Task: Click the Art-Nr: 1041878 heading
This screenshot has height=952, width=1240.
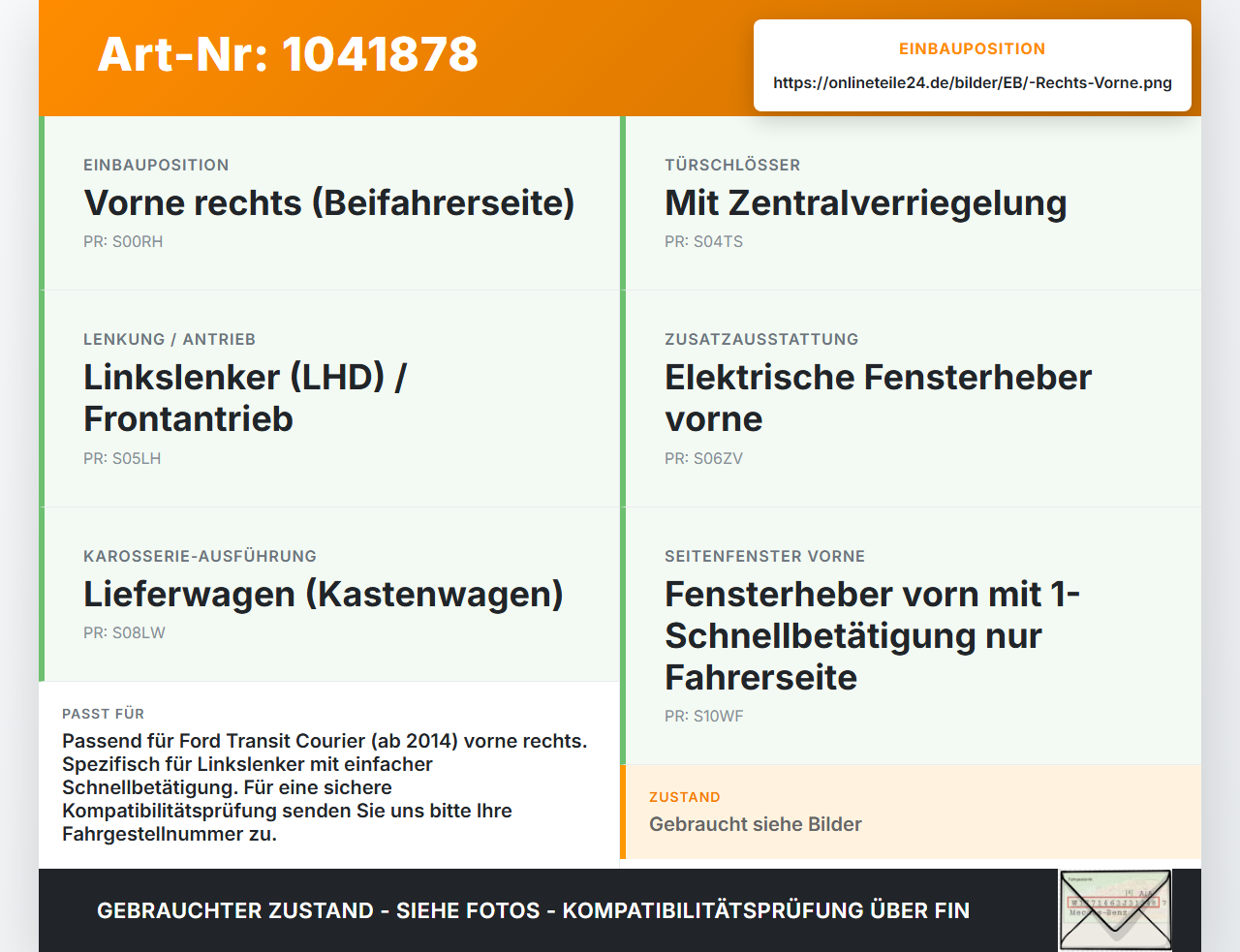Action: click(x=288, y=54)
